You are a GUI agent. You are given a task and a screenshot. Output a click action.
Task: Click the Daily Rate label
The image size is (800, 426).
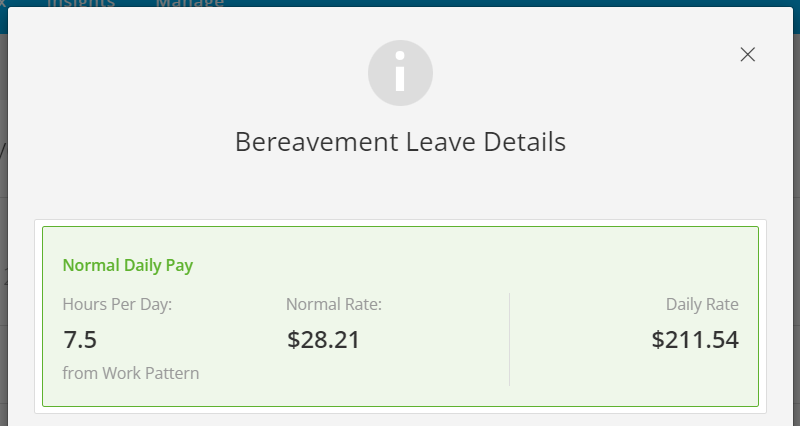pos(702,304)
